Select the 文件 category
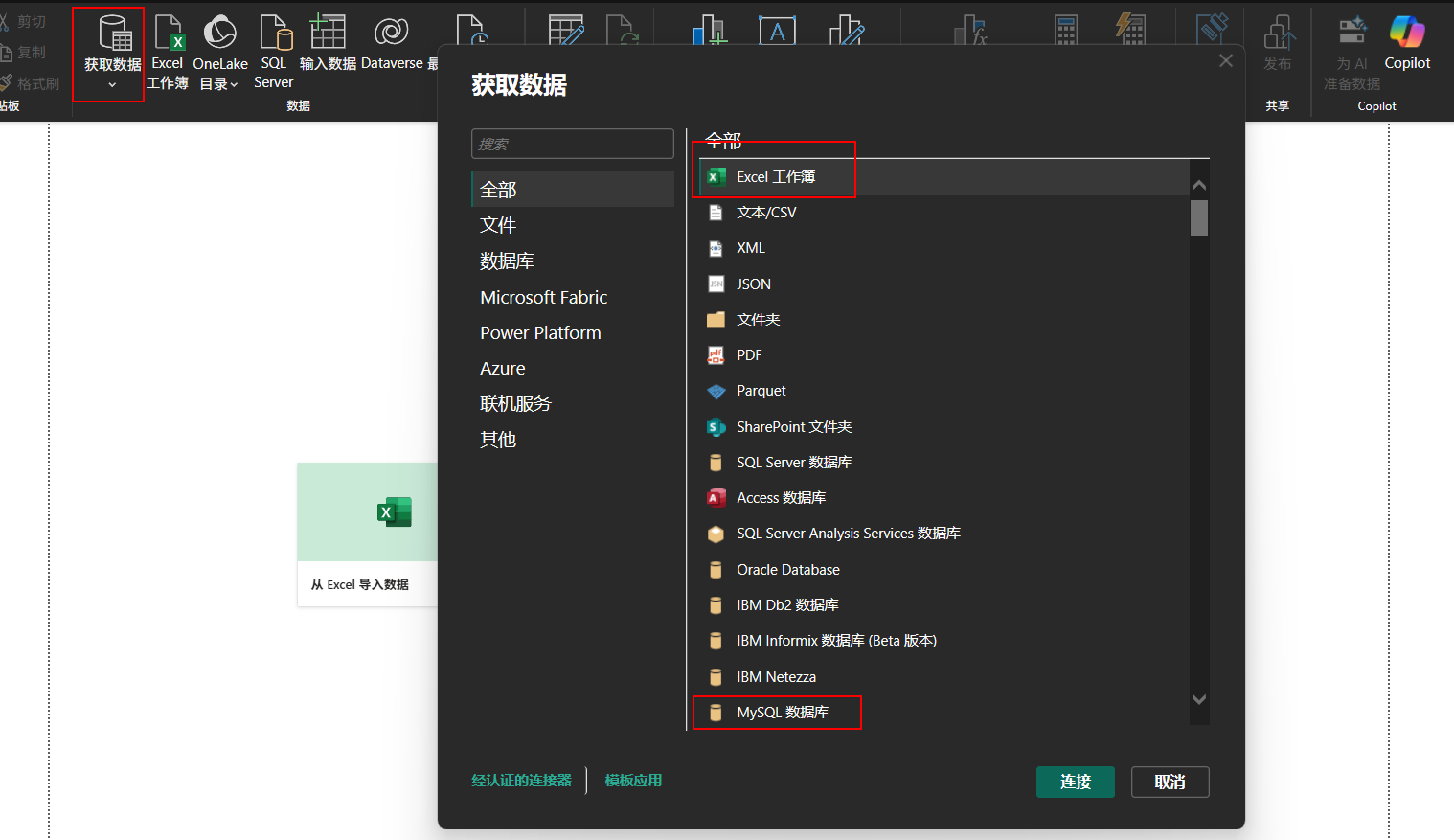Viewport: 1454px width, 840px height. click(573, 225)
